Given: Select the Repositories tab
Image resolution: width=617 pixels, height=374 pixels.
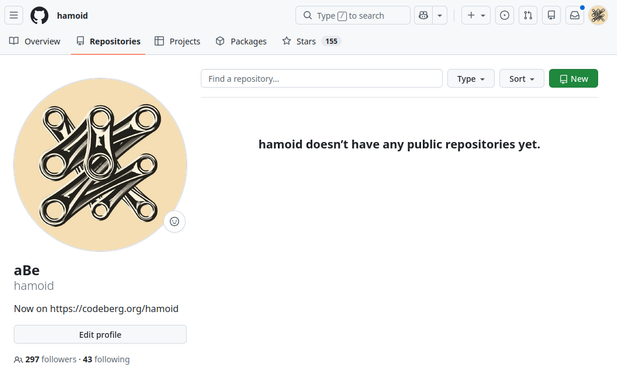Looking at the screenshot, I should 108,41.
